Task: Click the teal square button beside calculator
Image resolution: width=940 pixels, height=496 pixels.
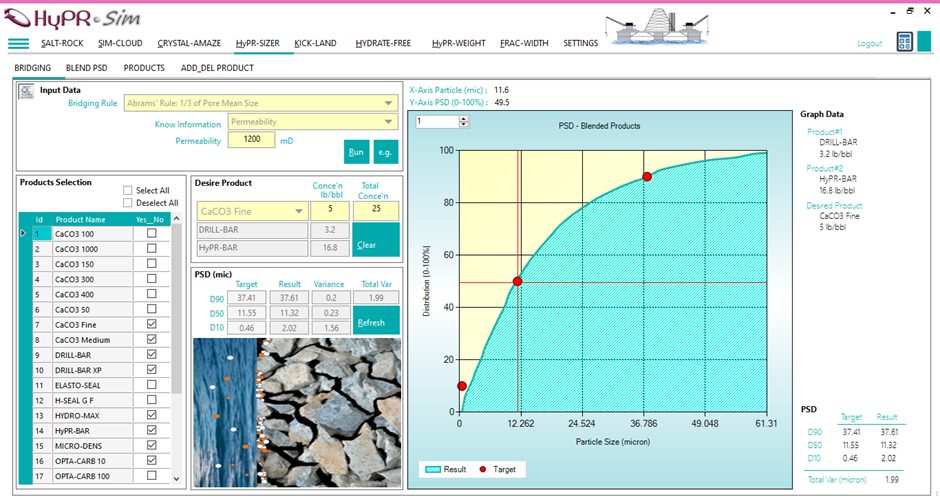Action: pos(924,41)
